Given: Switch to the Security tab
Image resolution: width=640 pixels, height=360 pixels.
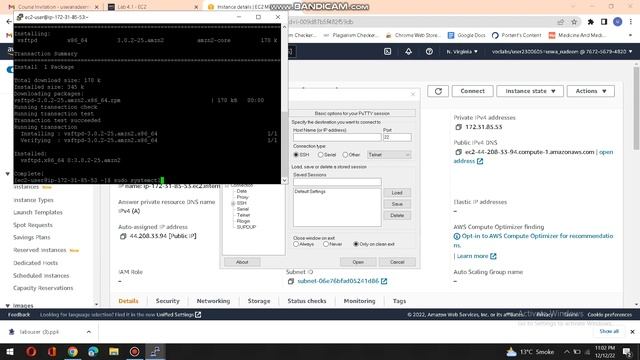Looking at the screenshot, I should [167, 301].
